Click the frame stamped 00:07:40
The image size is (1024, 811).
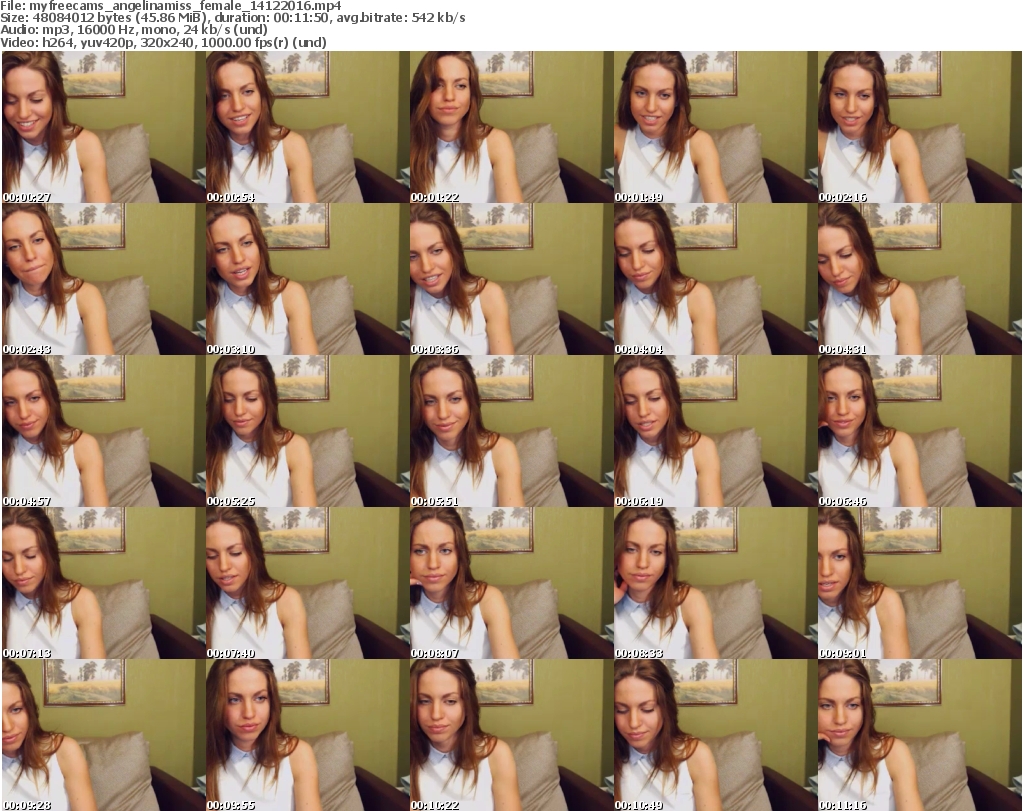click(x=307, y=582)
